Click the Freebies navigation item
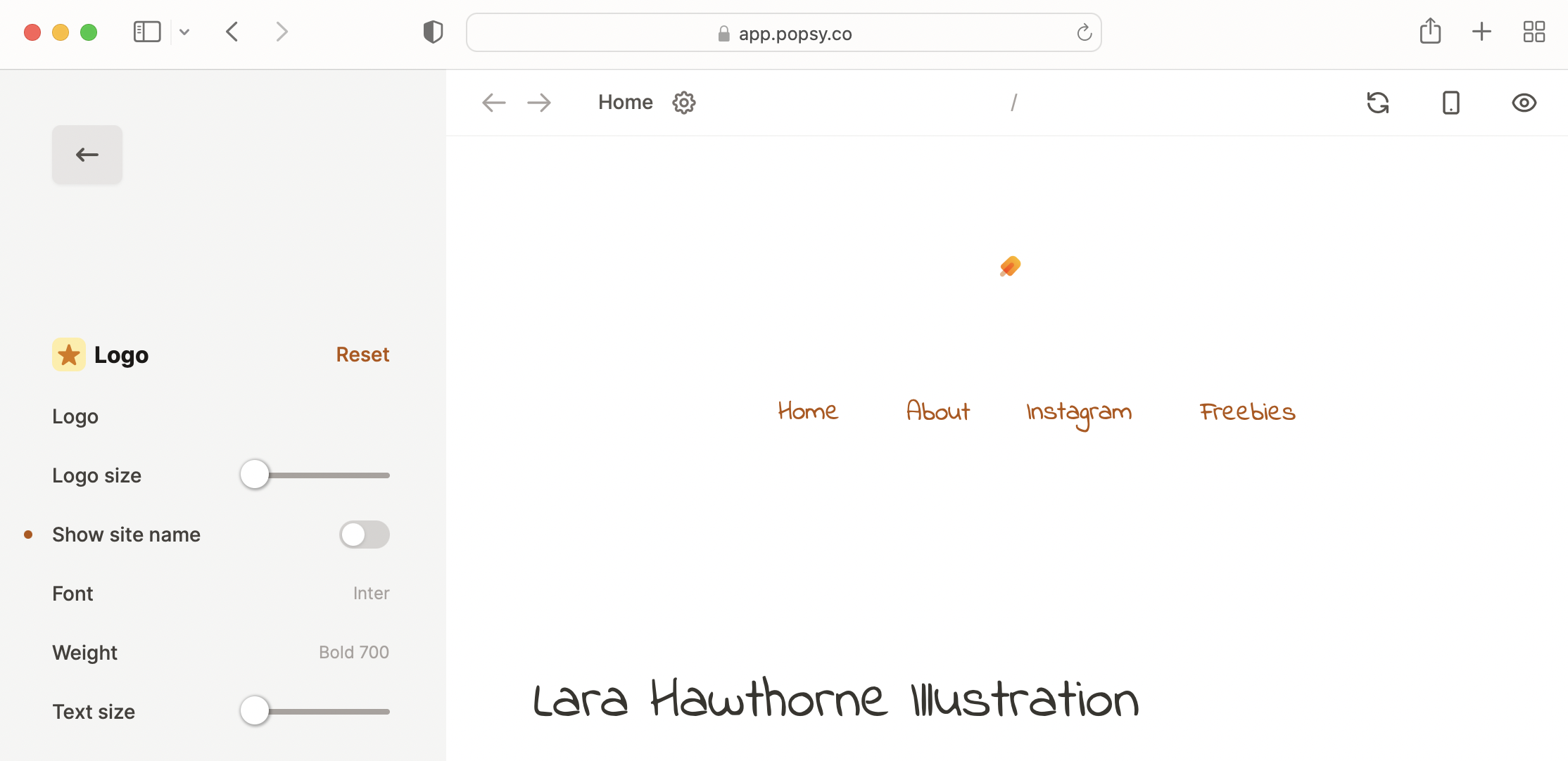Screen dimensions: 1568x761 pos(1247,411)
